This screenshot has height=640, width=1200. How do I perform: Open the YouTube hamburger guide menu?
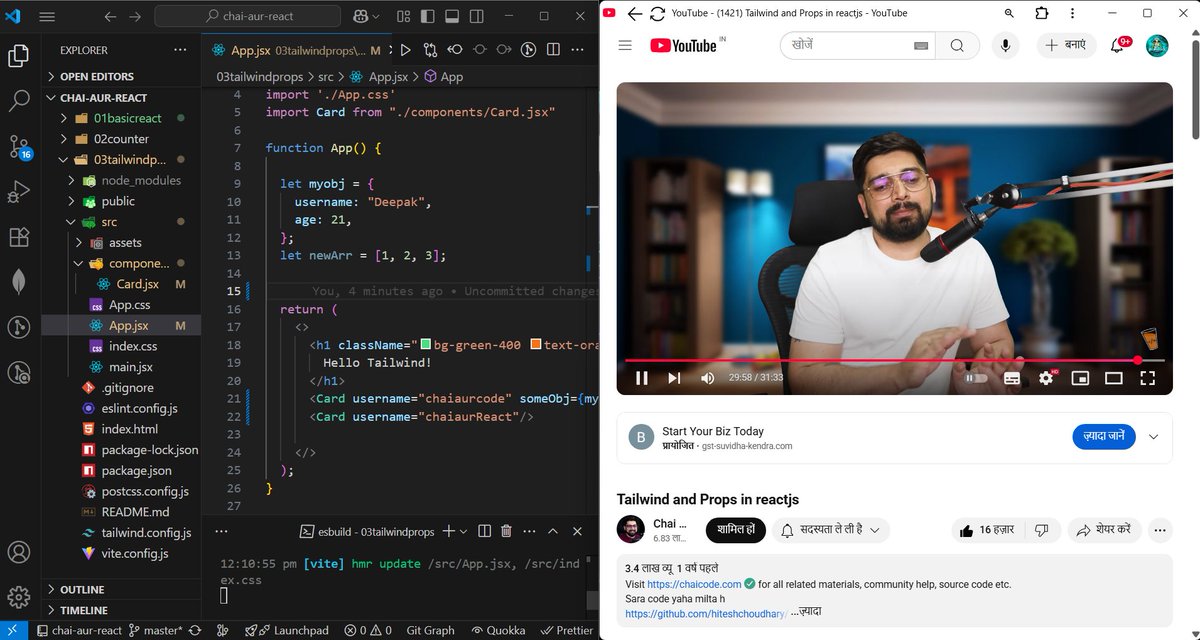(625, 45)
